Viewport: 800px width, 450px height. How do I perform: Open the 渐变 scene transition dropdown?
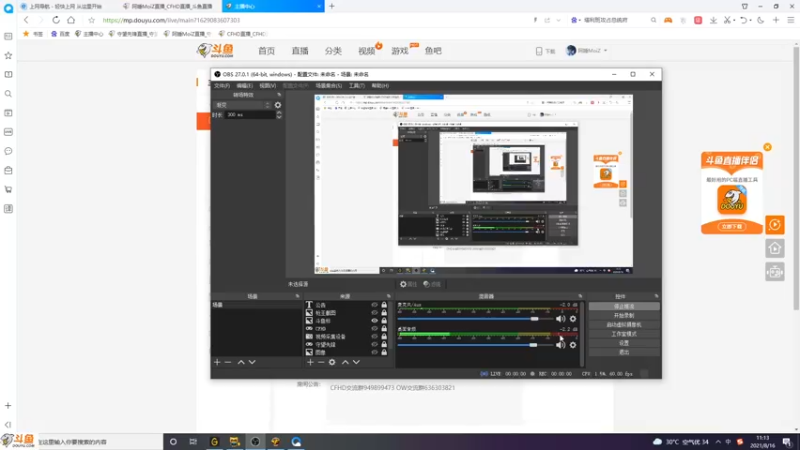243,105
